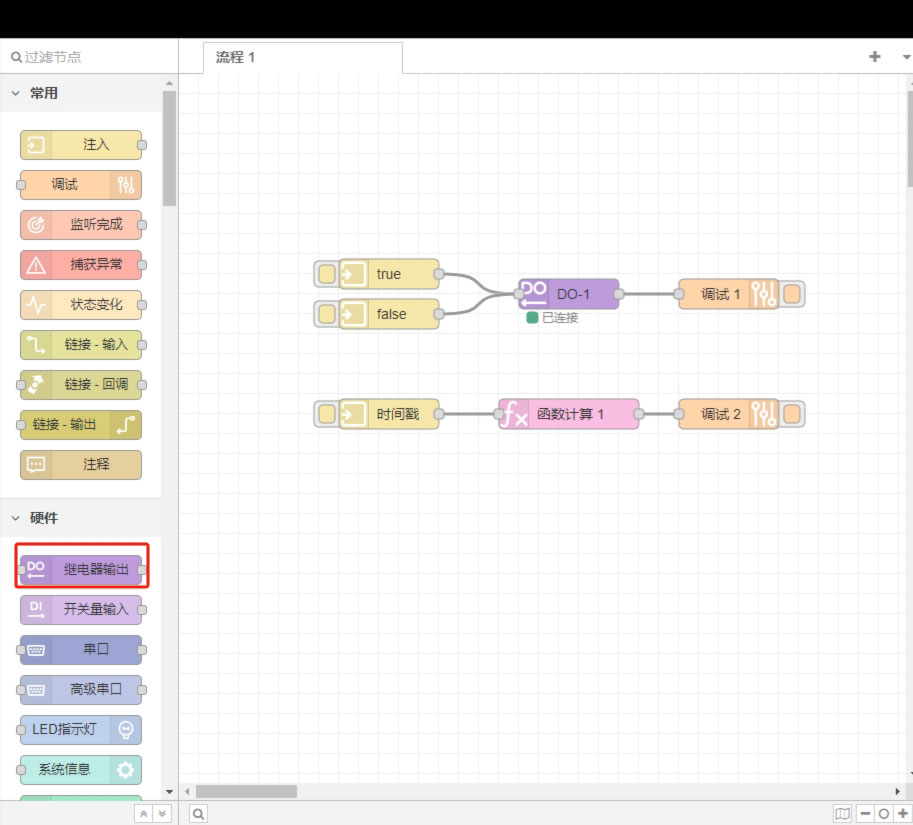Screen dimensions: 913x825
Task: Open the search flows magnifier icon
Action: coord(199,814)
